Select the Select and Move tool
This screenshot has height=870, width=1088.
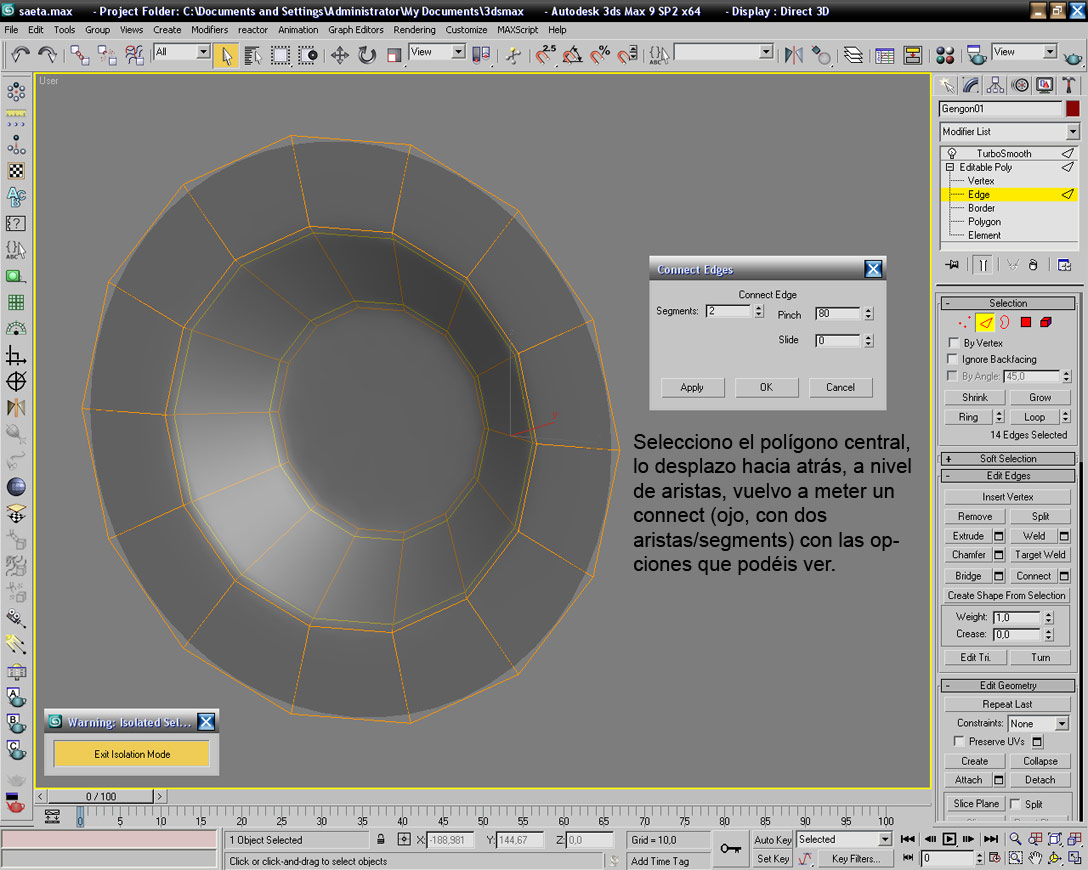point(340,55)
